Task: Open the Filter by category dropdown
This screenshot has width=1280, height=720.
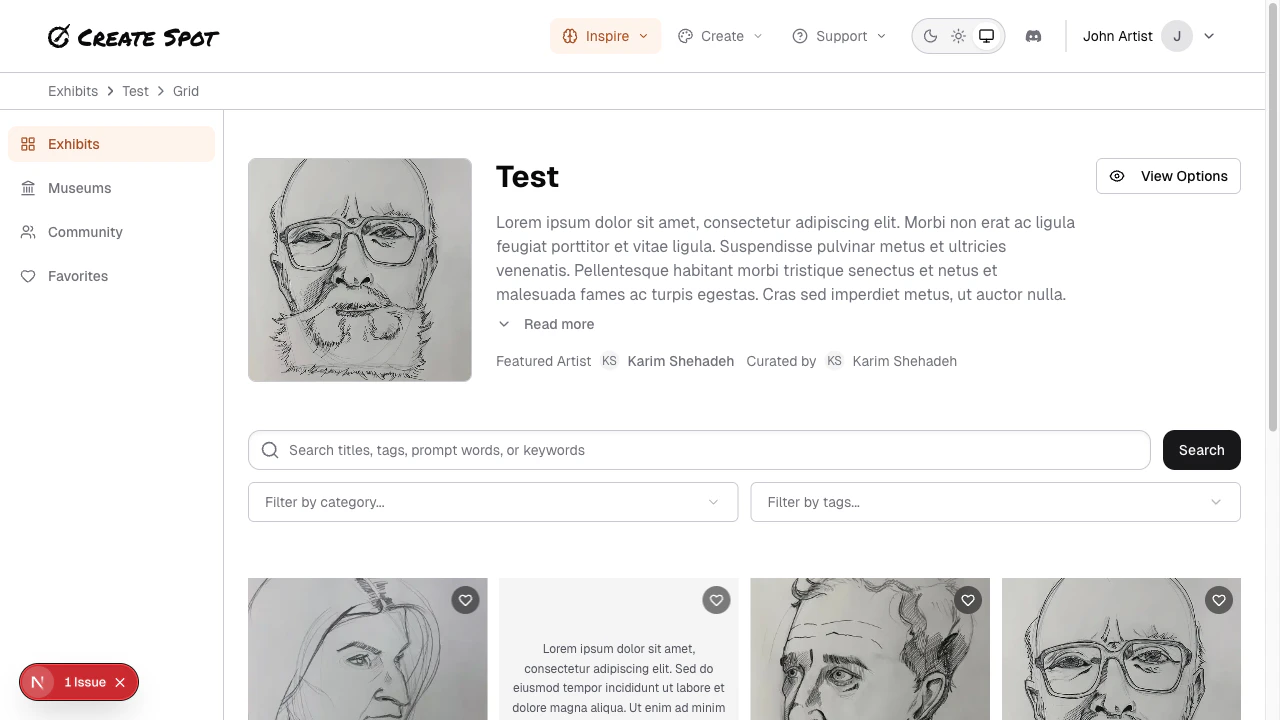Action: [493, 502]
